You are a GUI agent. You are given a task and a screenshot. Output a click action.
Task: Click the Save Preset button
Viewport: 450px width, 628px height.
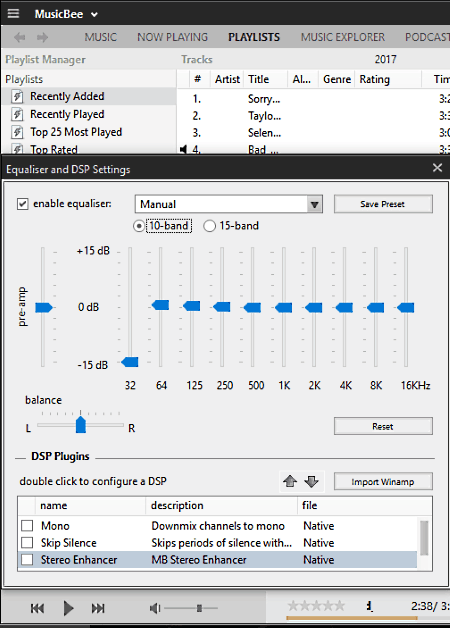383,204
